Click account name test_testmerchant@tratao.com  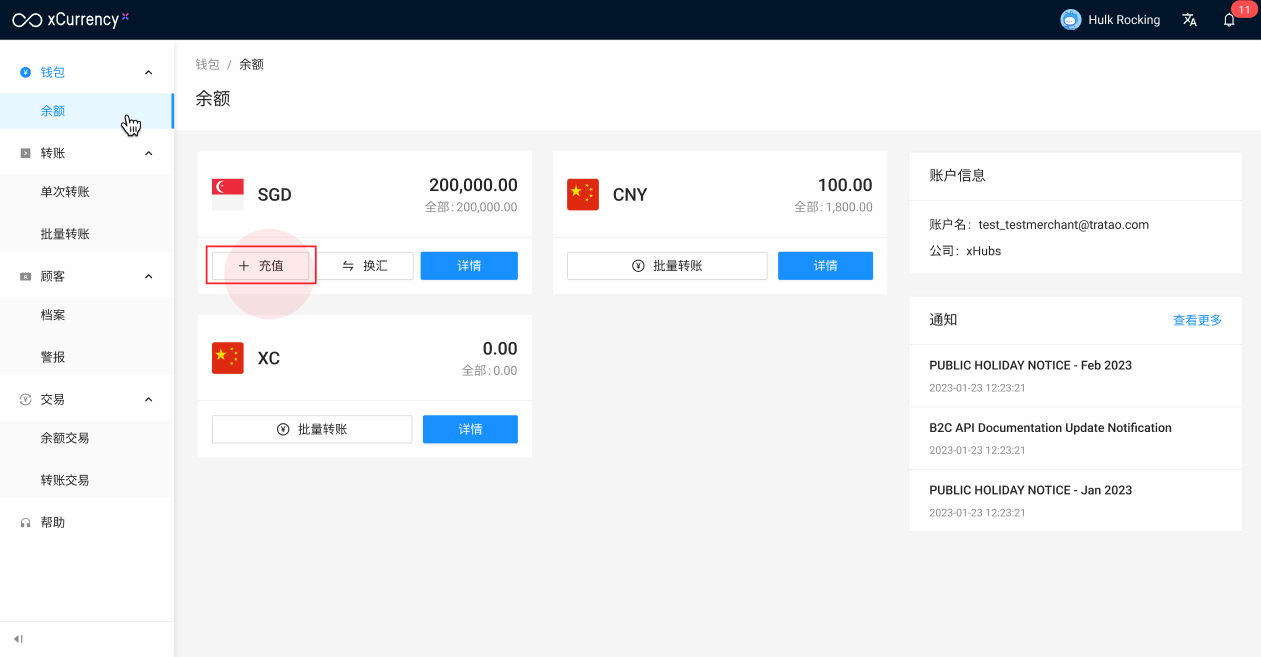tap(1064, 225)
